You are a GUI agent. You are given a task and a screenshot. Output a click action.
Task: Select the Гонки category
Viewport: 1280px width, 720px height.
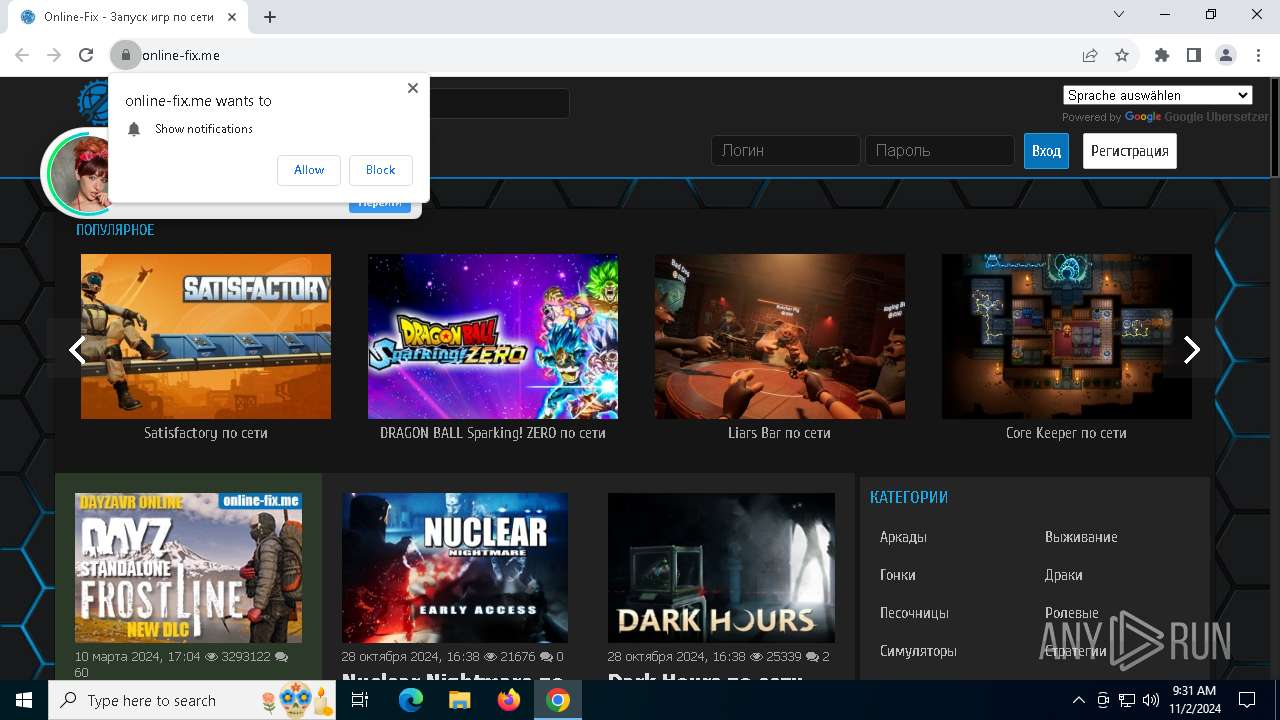pos(898,575)
